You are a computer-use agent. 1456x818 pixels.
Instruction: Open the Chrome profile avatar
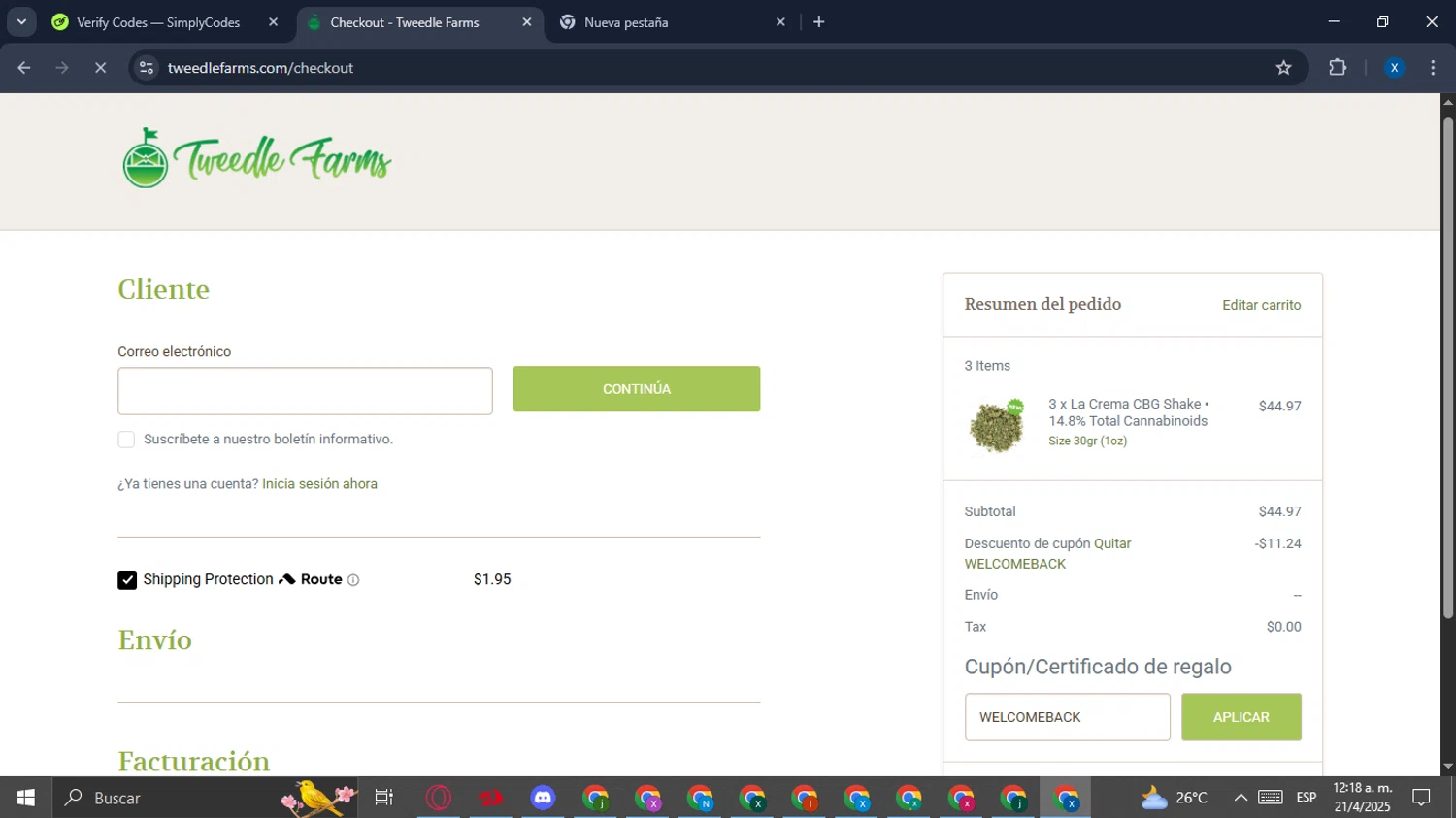[1394, 68]
